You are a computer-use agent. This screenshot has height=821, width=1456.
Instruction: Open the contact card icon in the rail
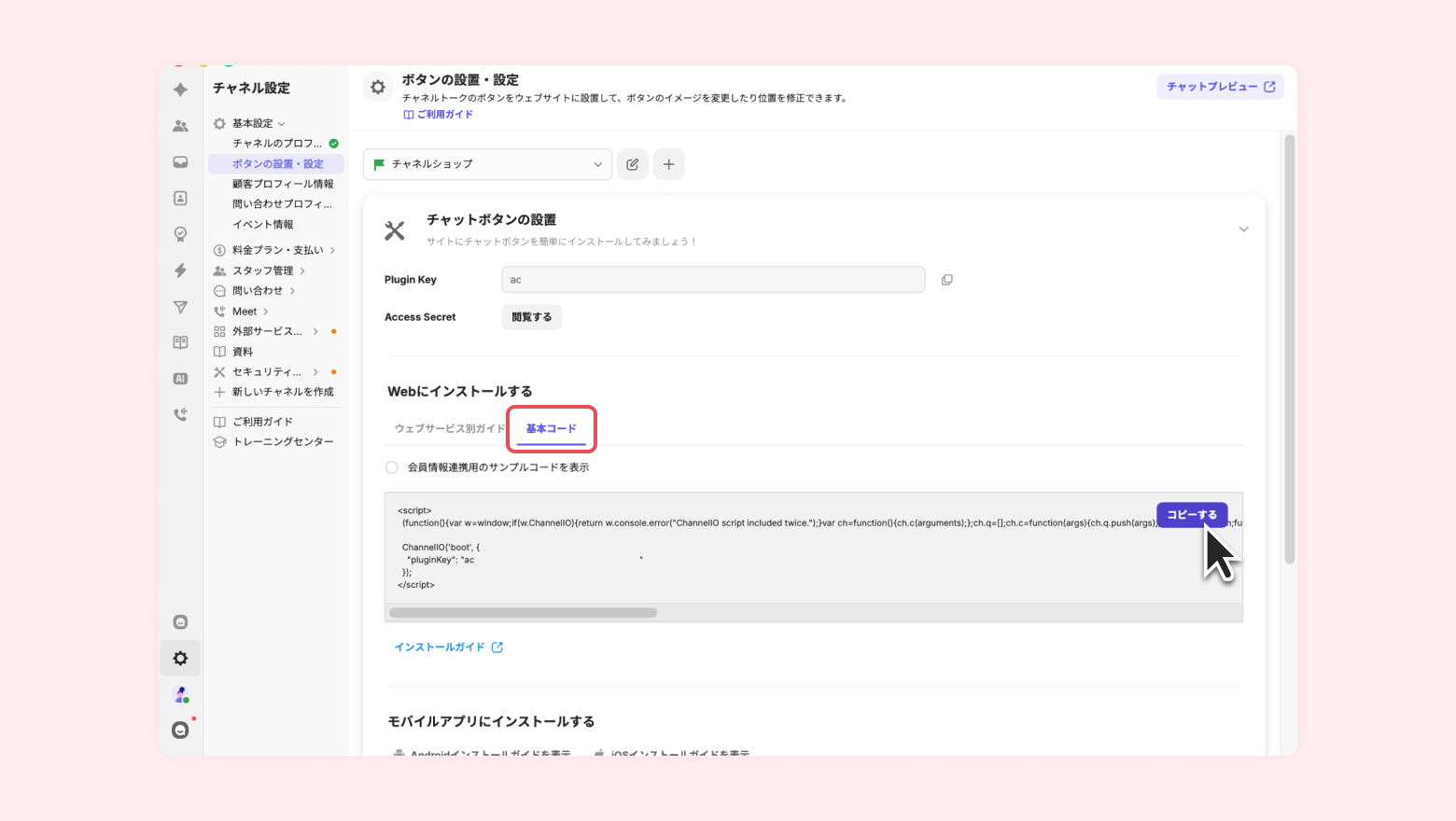(180, 198)
